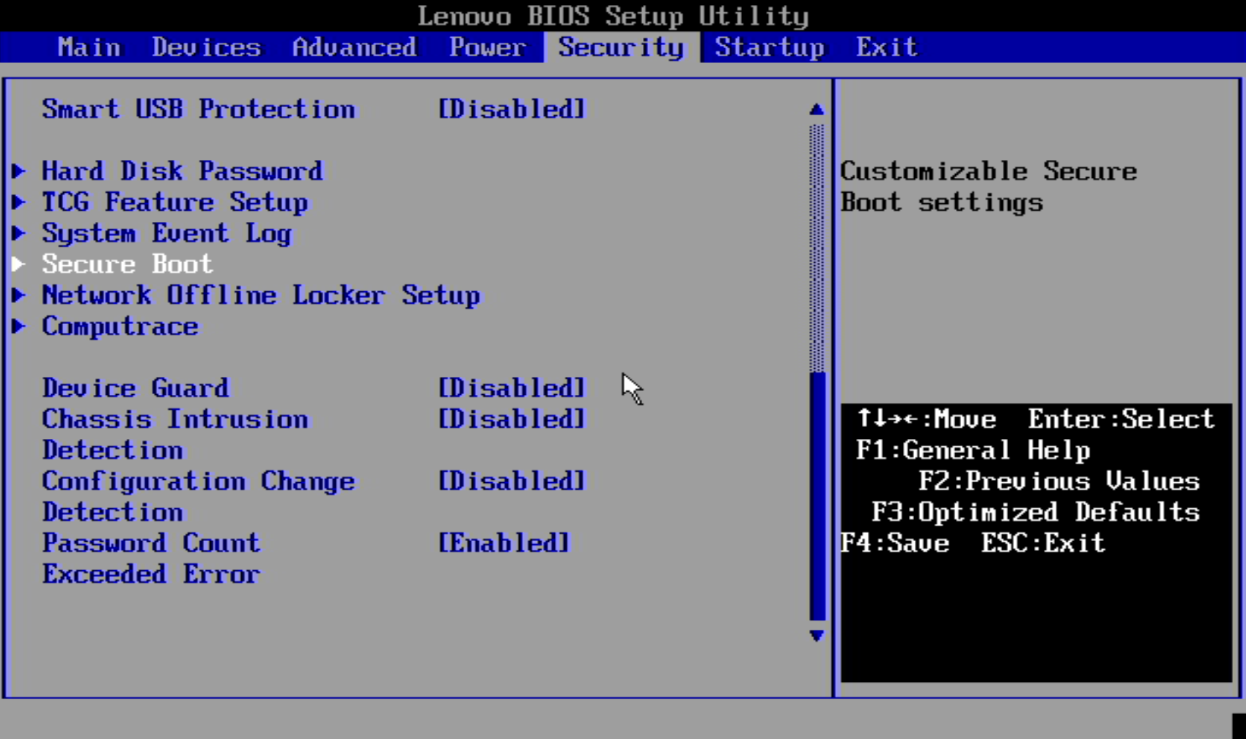Change Chassis Intrusion Detection Disabled value

pos(512,419)
